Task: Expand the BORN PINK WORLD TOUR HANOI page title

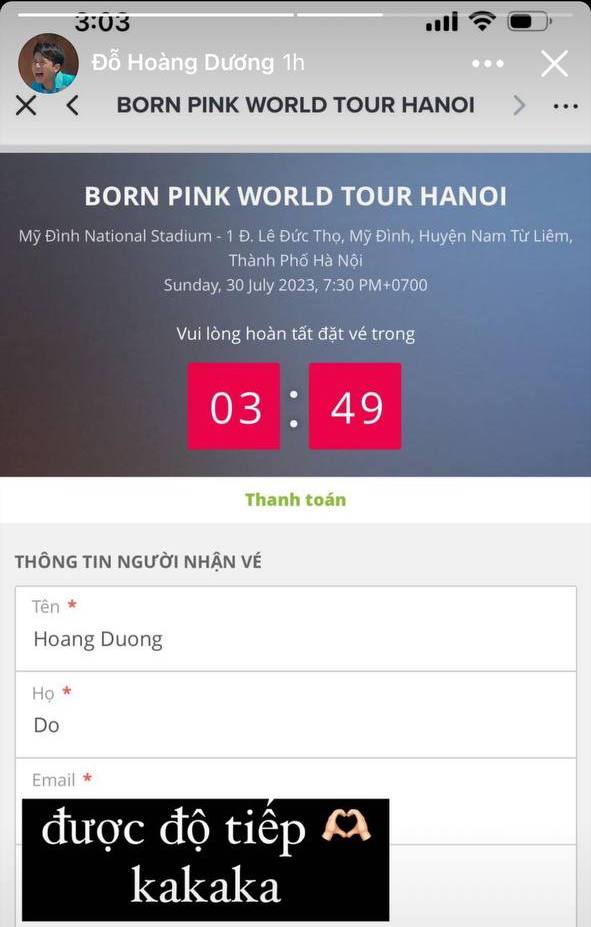Action: point(295,105)
